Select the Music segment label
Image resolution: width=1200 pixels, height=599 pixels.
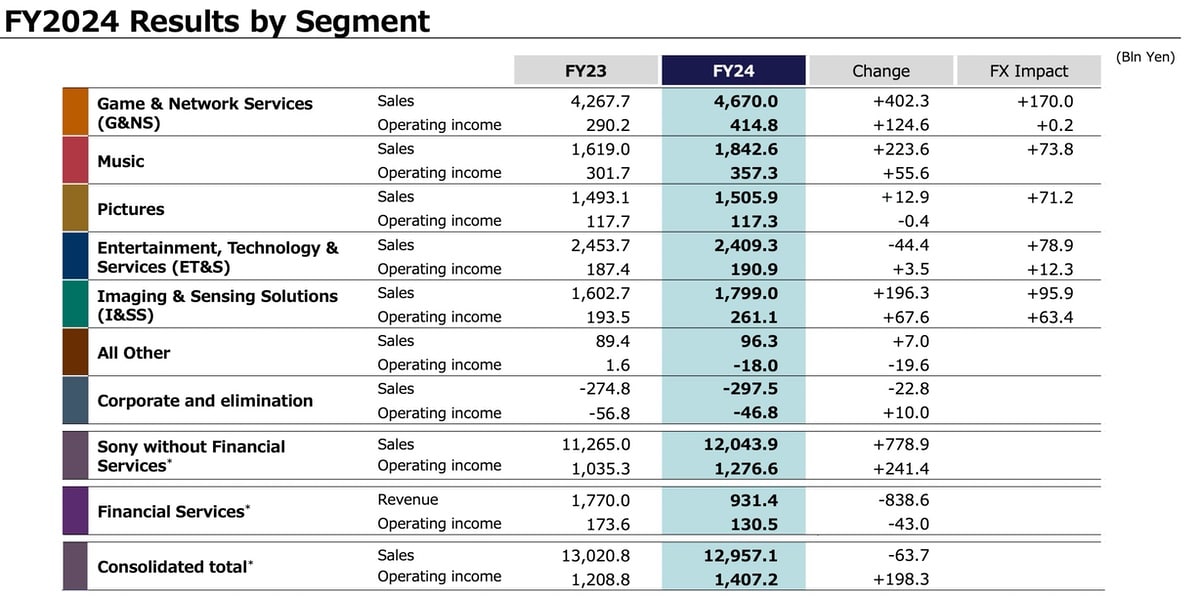coord(120,161)
